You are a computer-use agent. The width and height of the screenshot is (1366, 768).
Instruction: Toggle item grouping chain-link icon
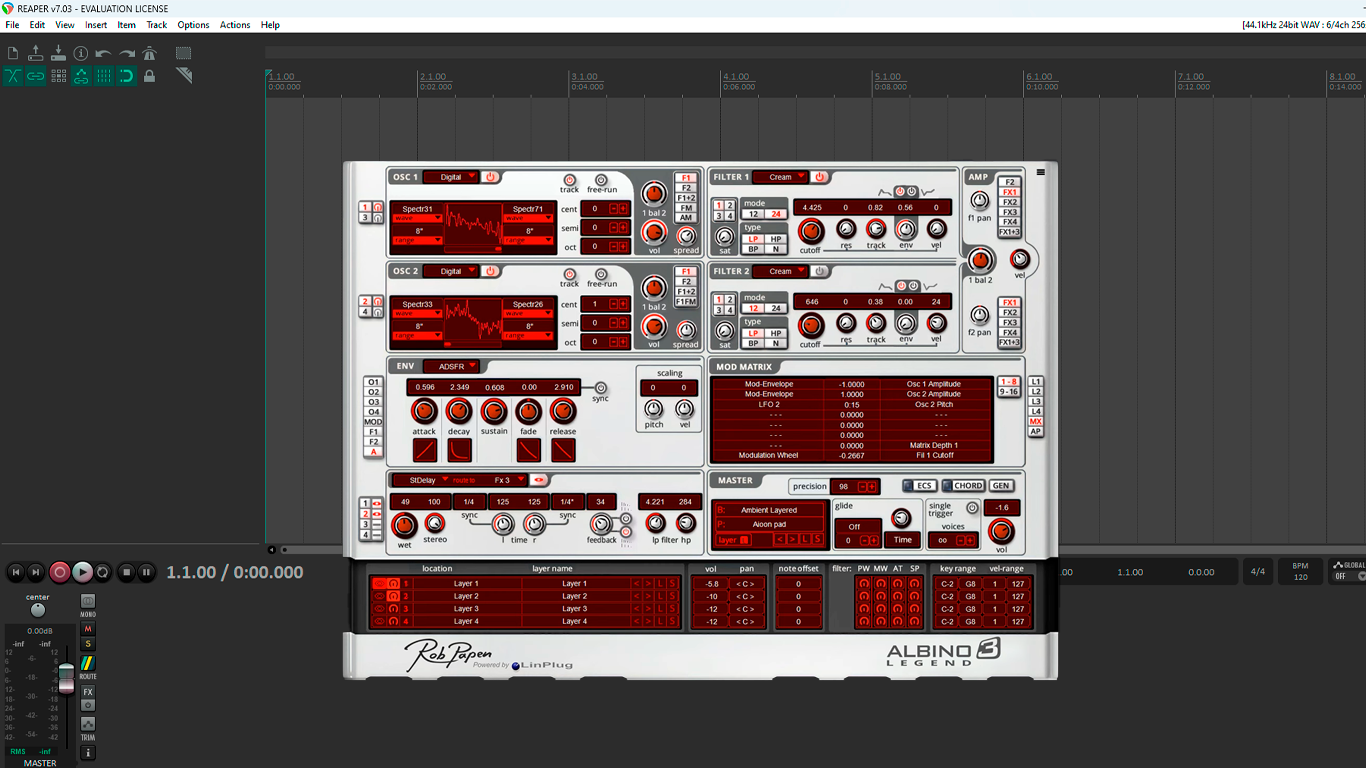[x=36, y=76]
